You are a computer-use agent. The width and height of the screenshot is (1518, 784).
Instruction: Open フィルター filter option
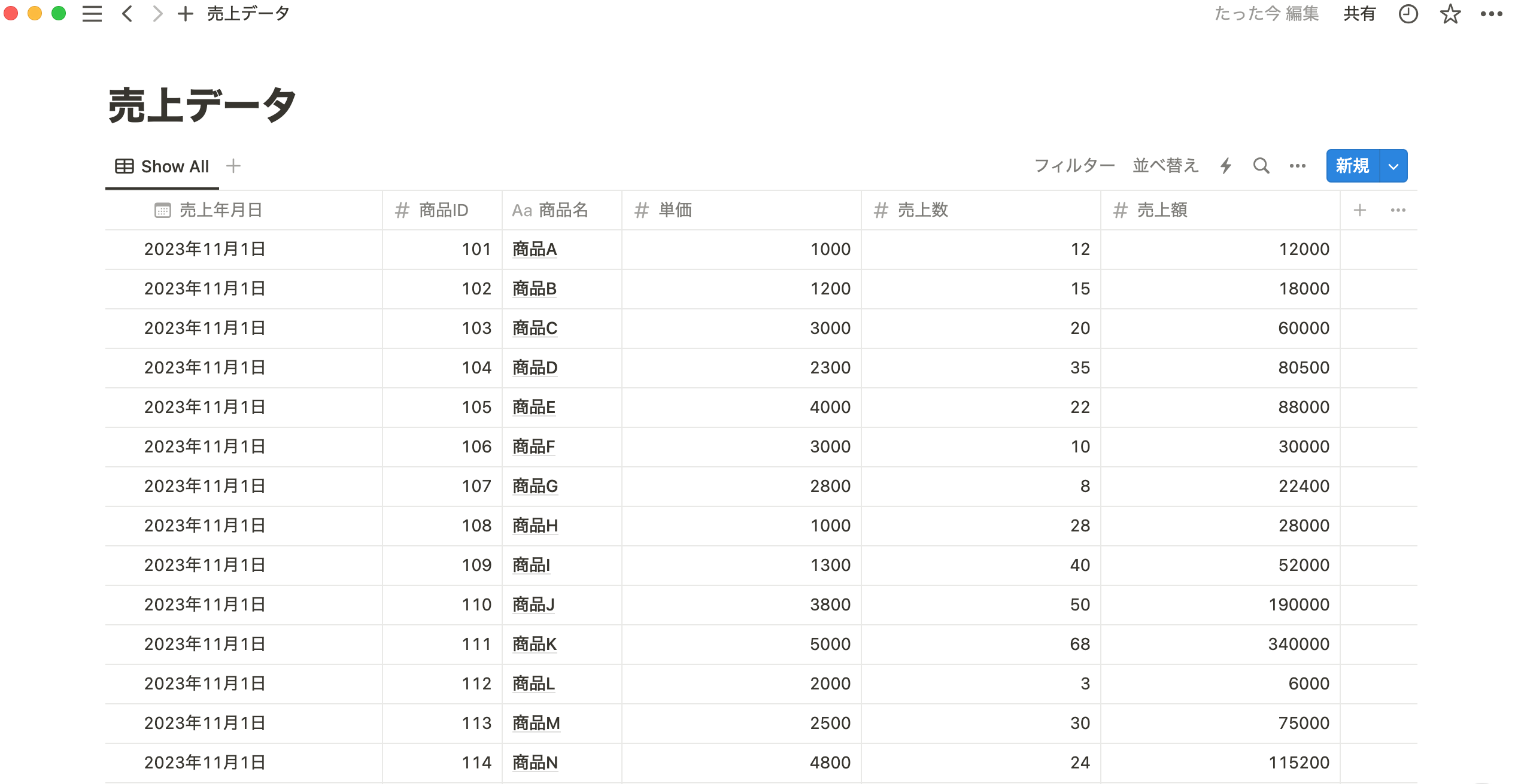1074,166
